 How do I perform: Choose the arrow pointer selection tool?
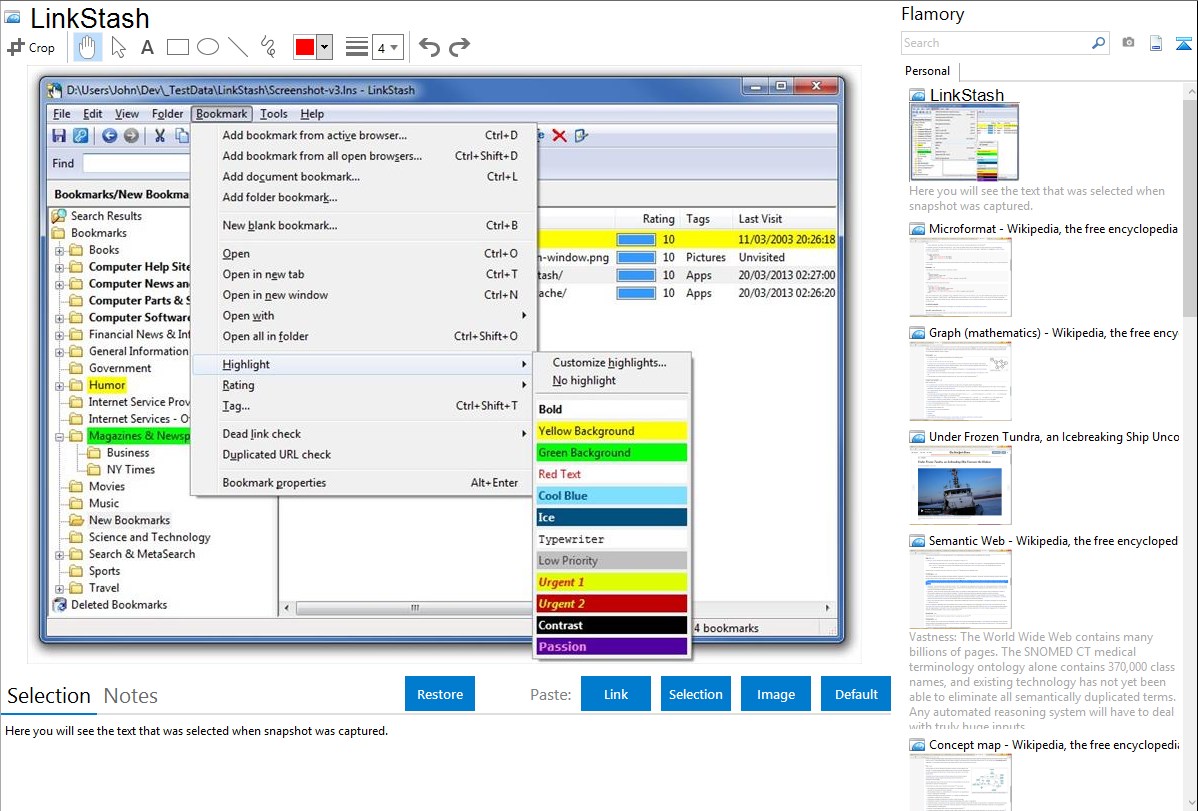click(118, 47)
